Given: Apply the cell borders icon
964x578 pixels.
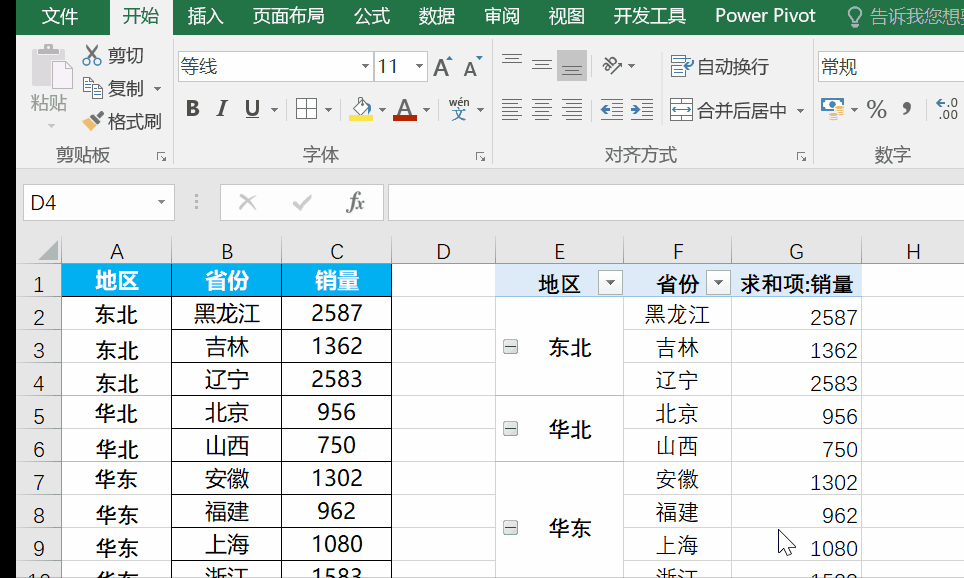Looking at the screenshot, I should [306, 109].
